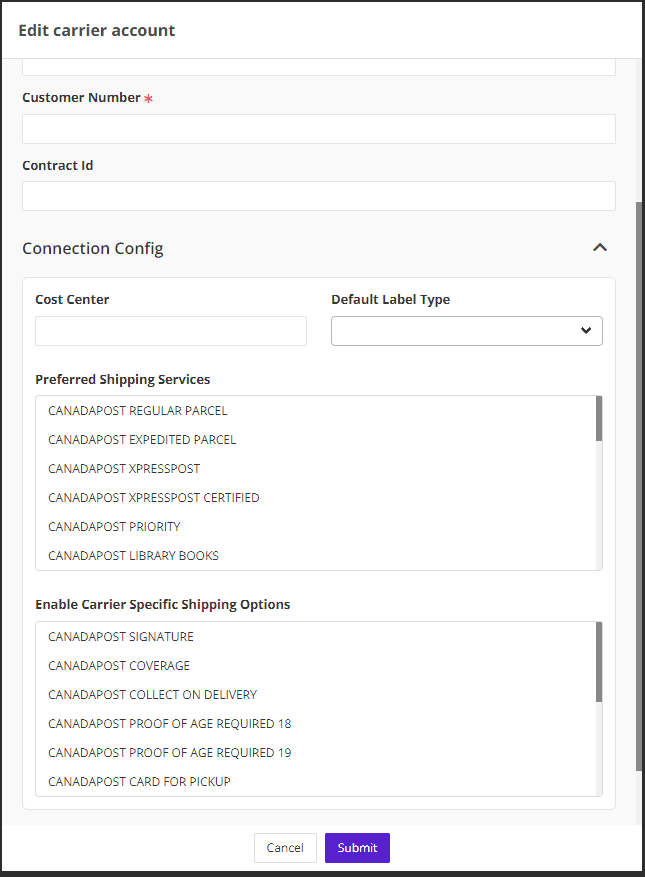The height and width of the screenshot is (877, 645).
Task: Enable CANADAPOST PROOF OF AGE REQUIRED 19
Action: coord(169,752)
